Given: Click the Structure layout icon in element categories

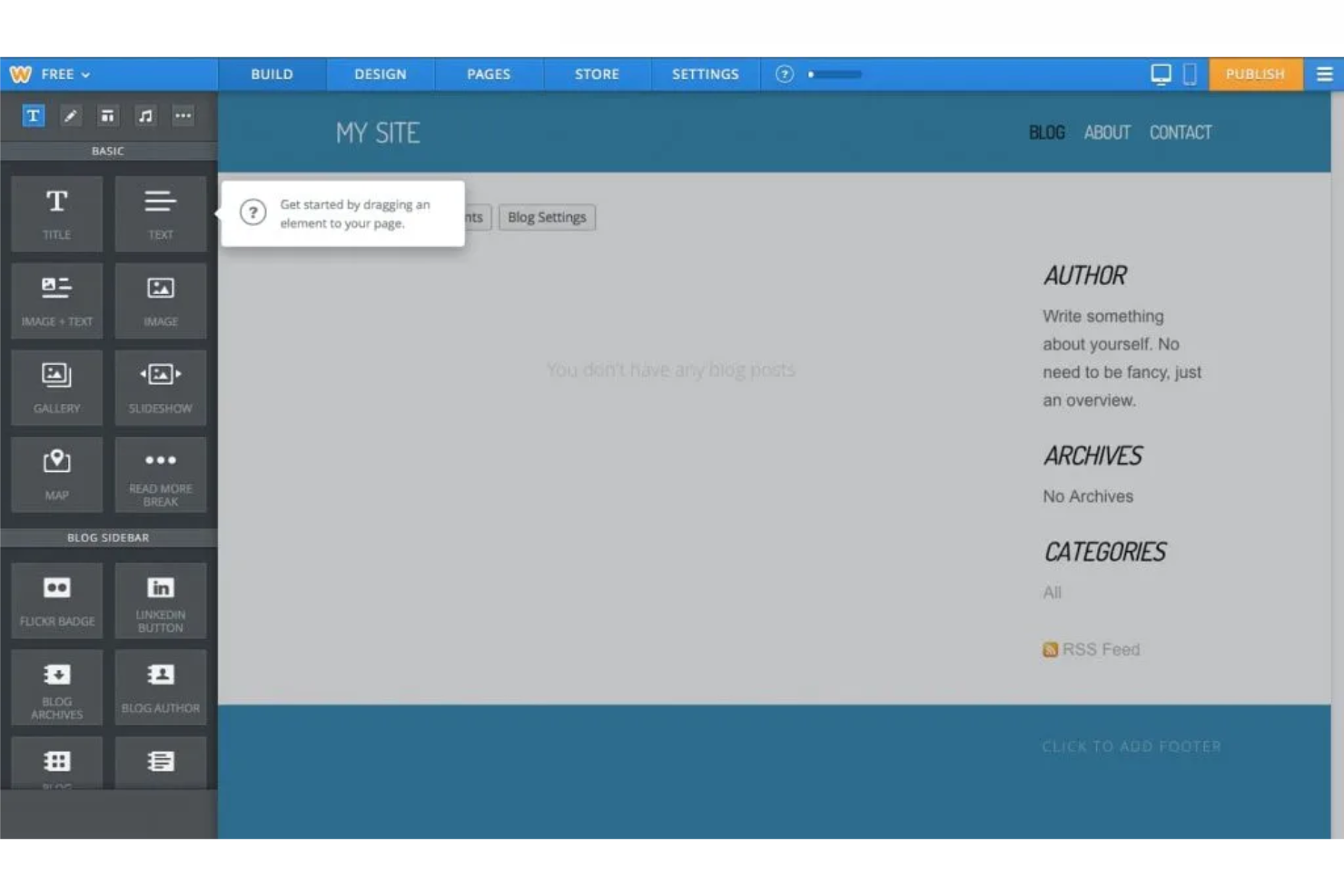Looking at the screenshot, I should click(x=107, y=115).
